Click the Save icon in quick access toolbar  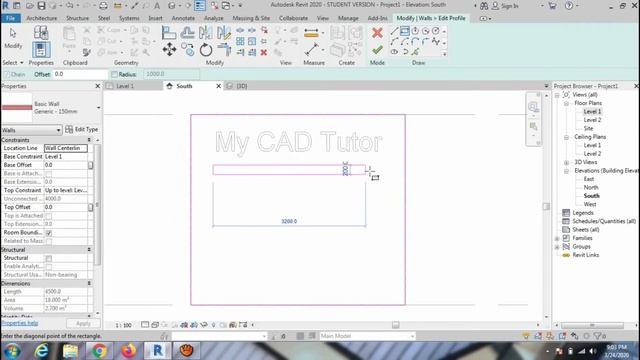tap(41, 6)
